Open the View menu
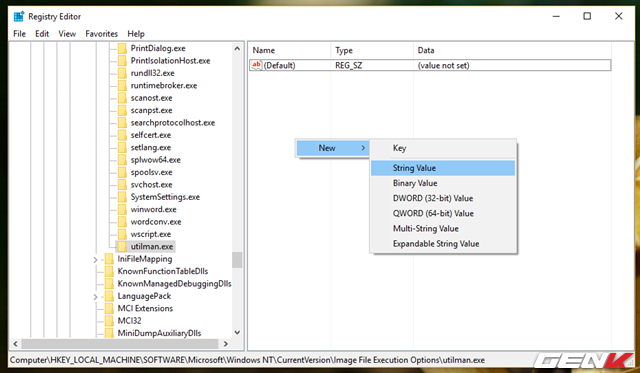Viewport: 640px width, 373px height. pos(67,34)
